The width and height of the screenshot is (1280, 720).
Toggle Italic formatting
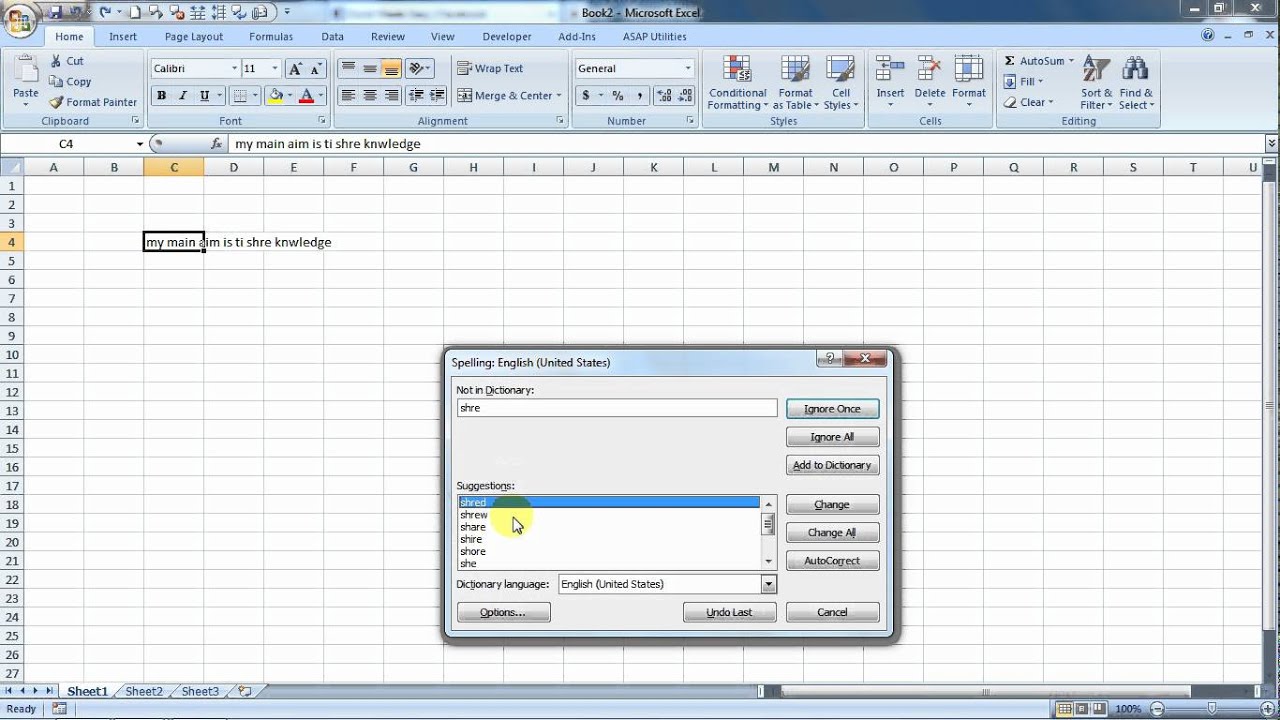[x=183, y=96]
